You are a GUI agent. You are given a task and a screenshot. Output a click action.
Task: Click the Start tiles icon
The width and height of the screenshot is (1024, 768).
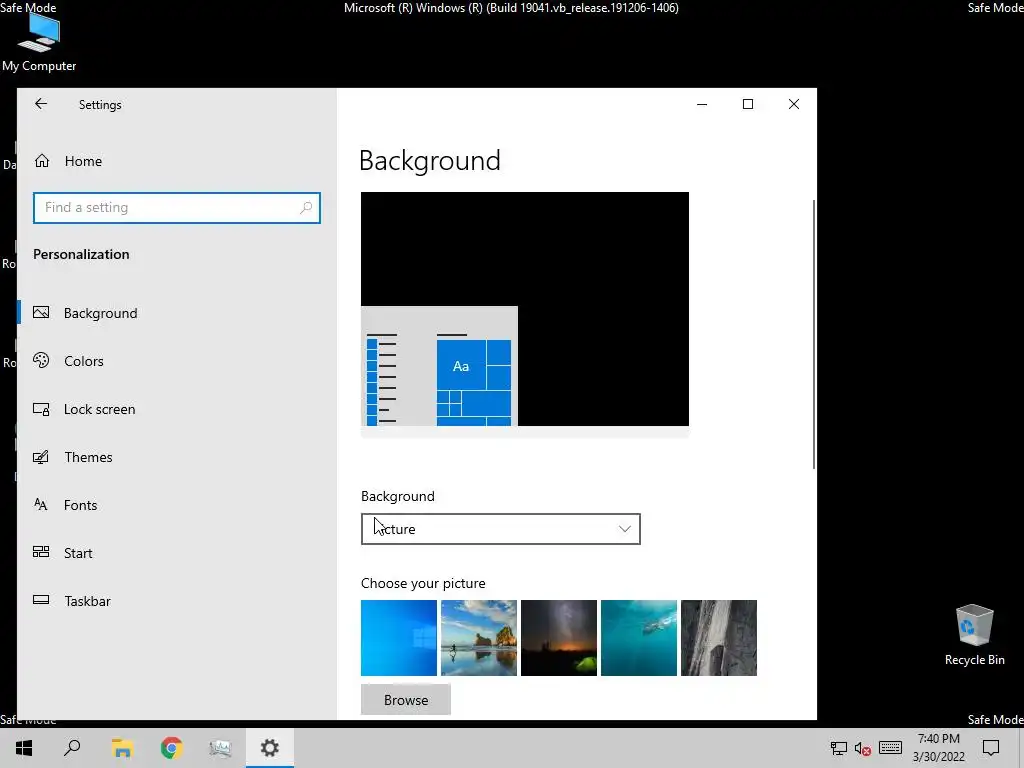(41, 552)
